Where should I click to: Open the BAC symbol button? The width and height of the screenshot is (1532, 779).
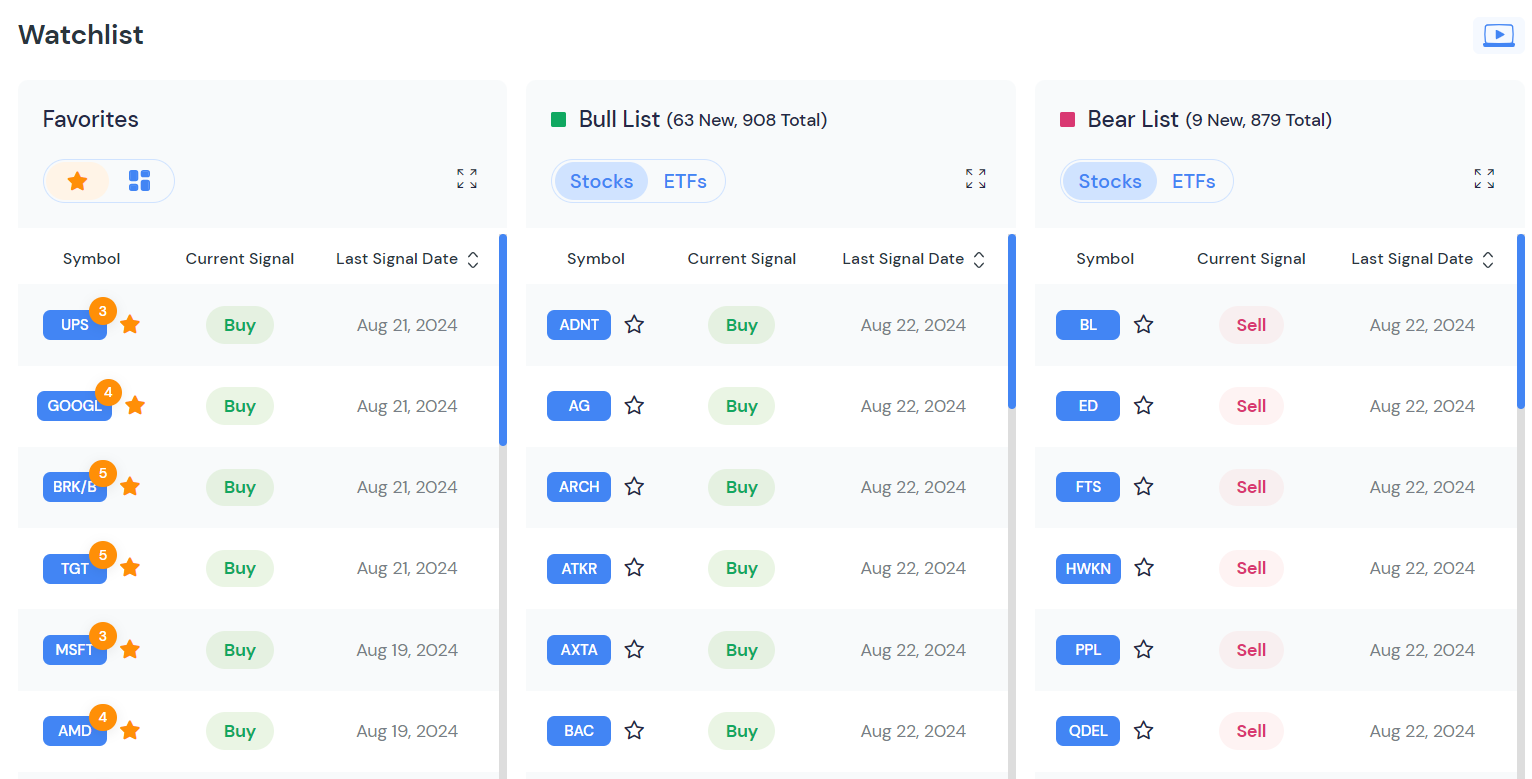(x=579, y=731)
